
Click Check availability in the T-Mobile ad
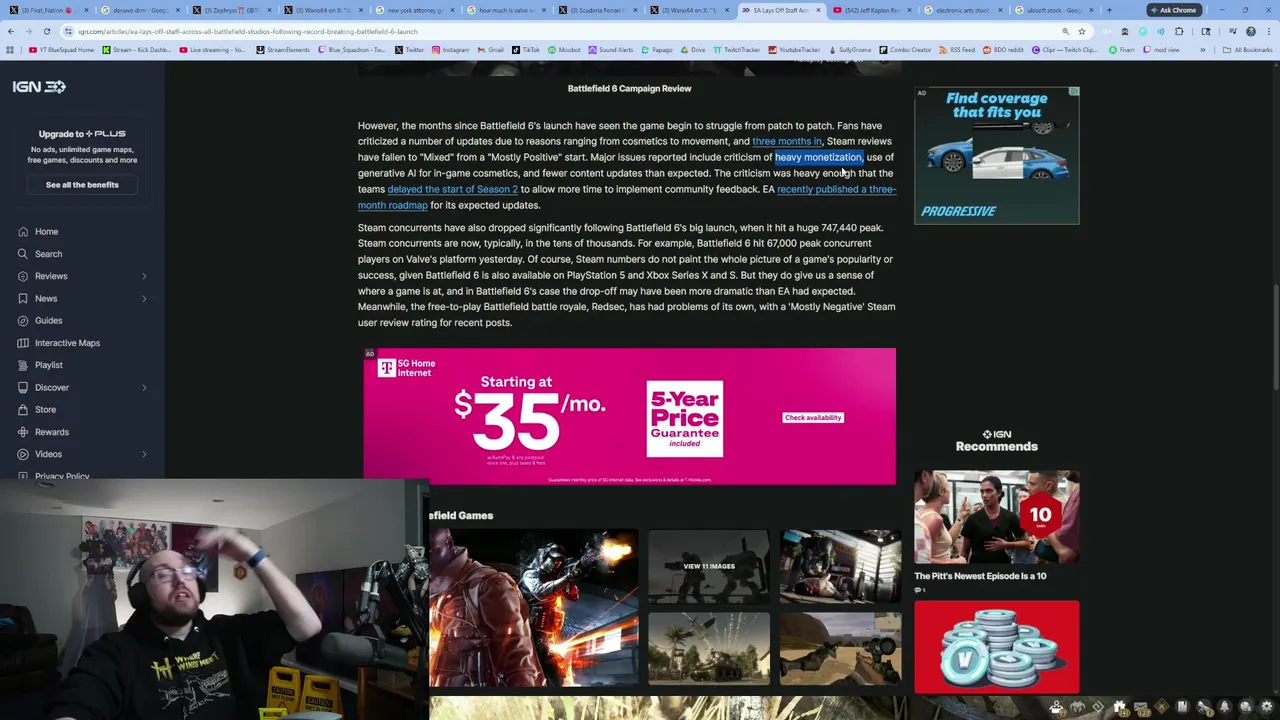point(813,418)
